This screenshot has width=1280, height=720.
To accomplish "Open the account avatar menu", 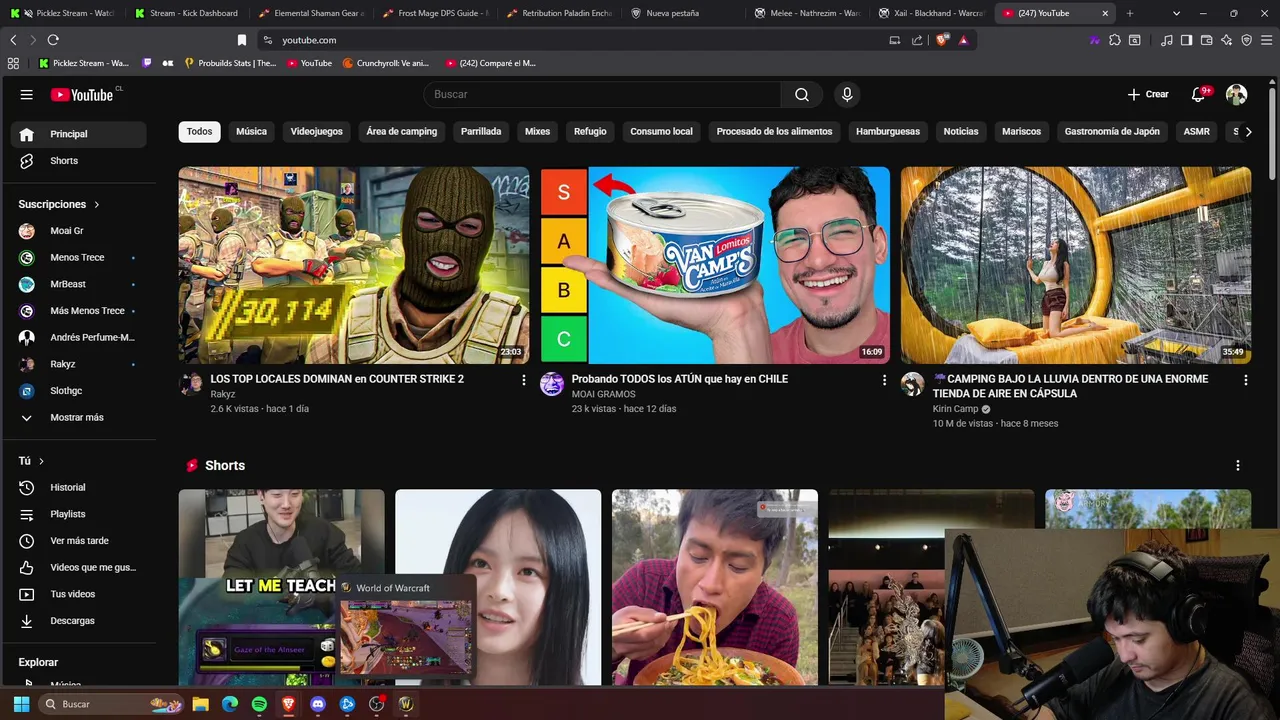I will (x=1237, y=94).
